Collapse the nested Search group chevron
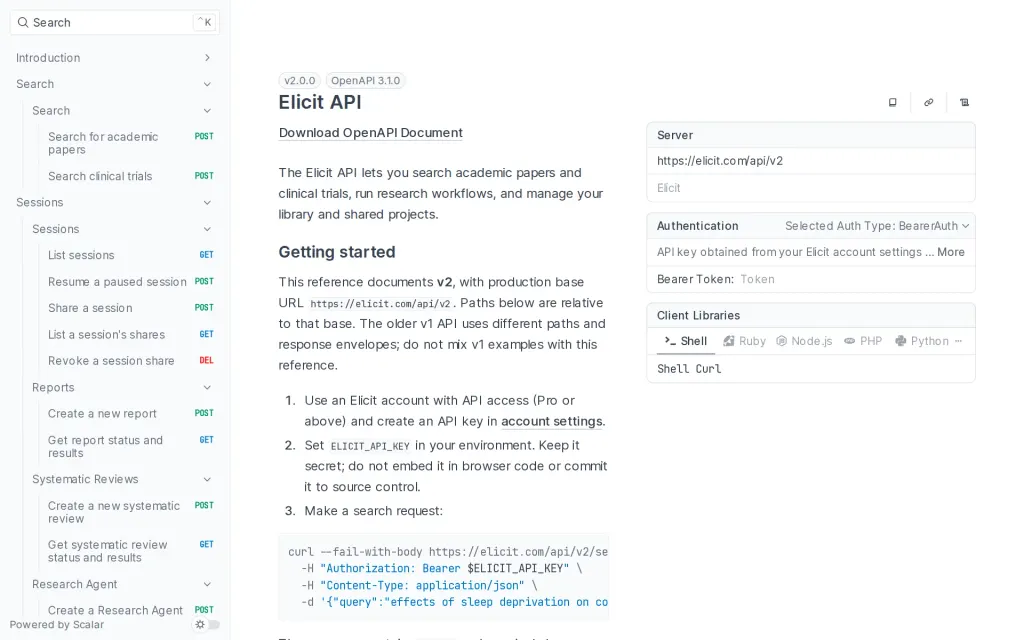The height and width of the screenshot is (640, 1024). tap(207, 110)
